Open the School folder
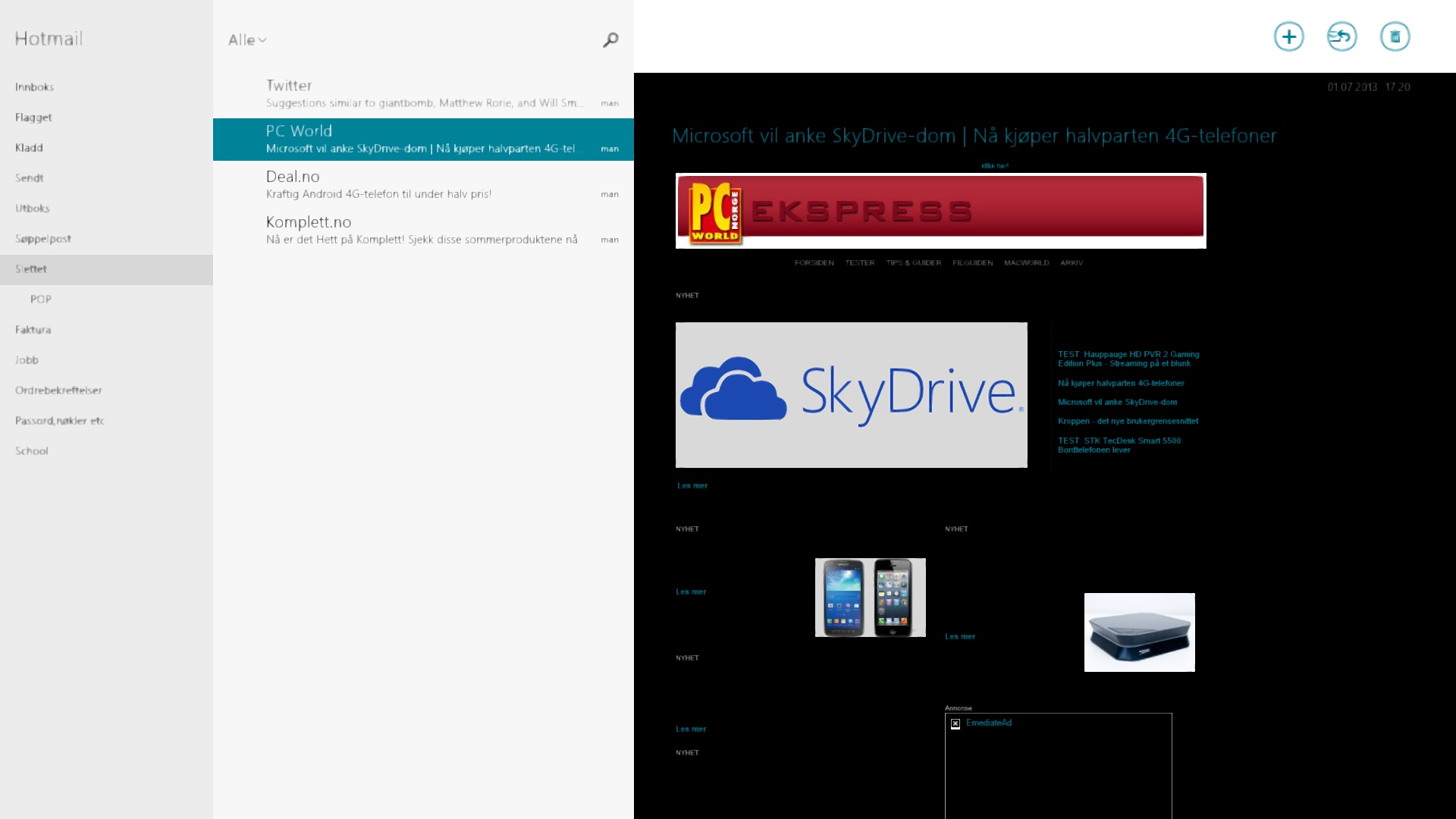Viewport: 1456px width, 819px height. tap(106, 451)
